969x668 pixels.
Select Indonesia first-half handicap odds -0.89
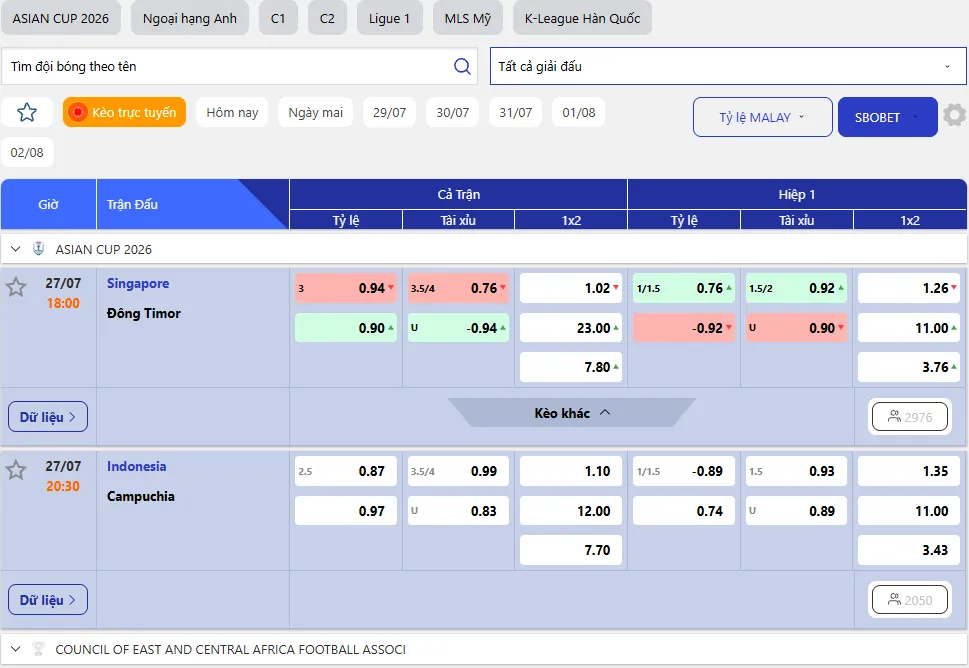pyautogui.click(x=684, y=471)
